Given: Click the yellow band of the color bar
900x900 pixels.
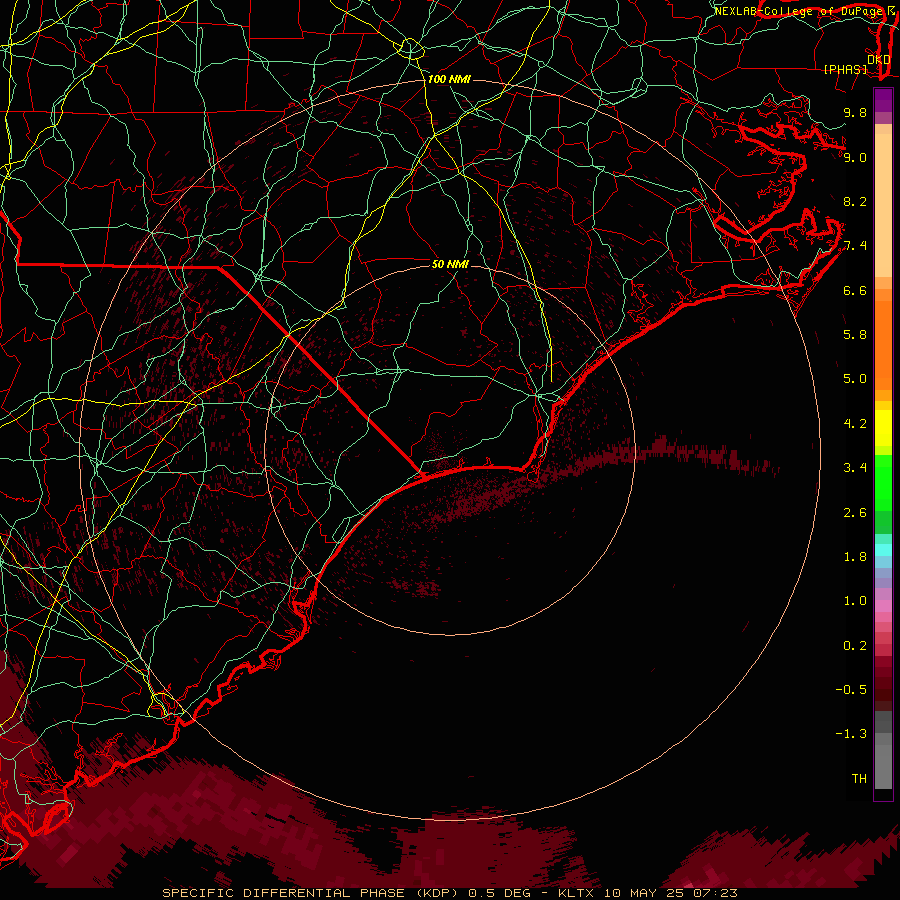Looking at the screenshot, I should 883,428.
